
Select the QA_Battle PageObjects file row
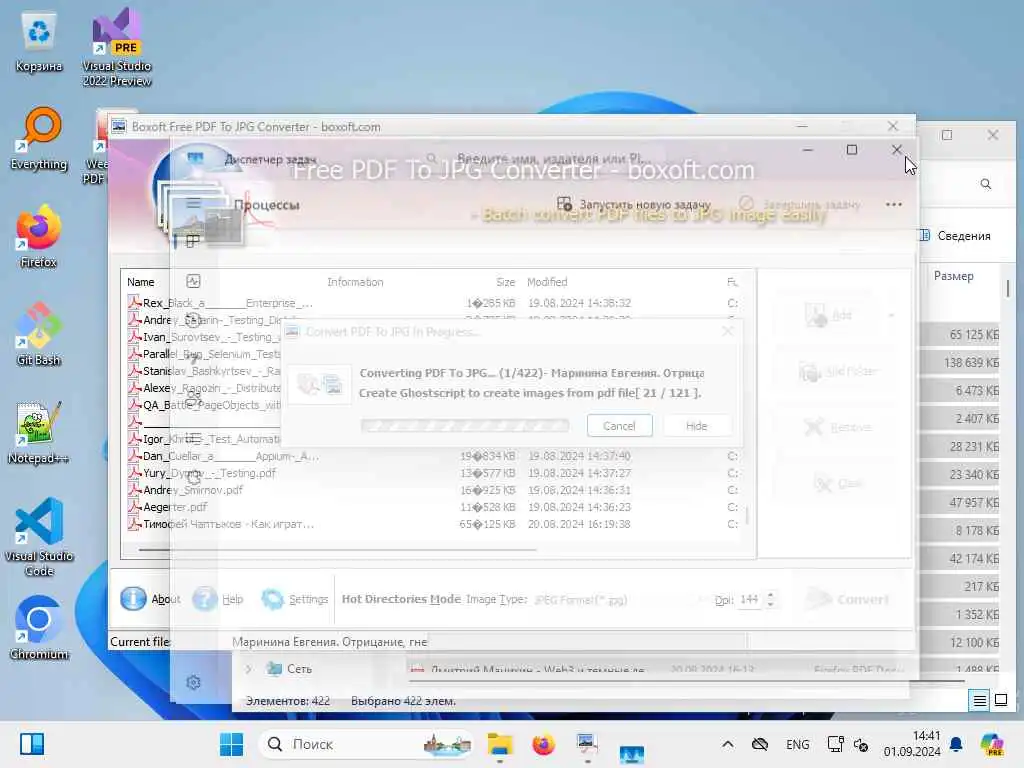pos(204,405)
